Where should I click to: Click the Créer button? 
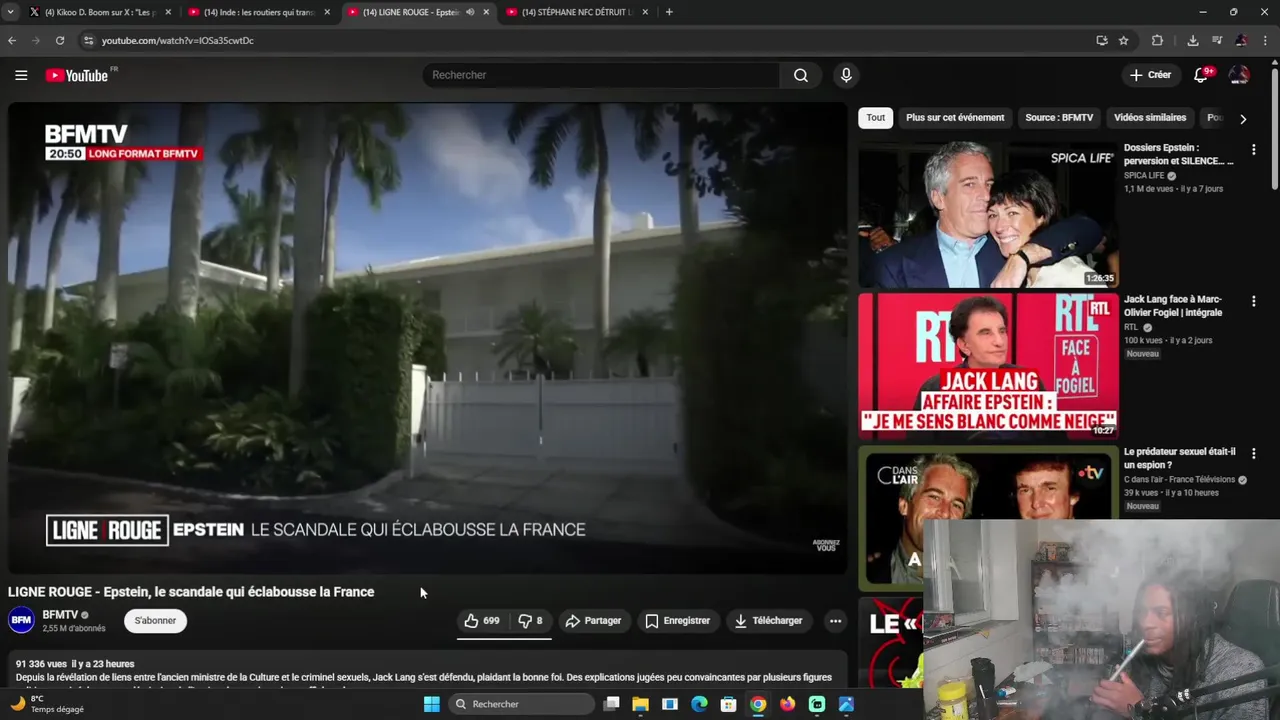(x=1150, y=75)
